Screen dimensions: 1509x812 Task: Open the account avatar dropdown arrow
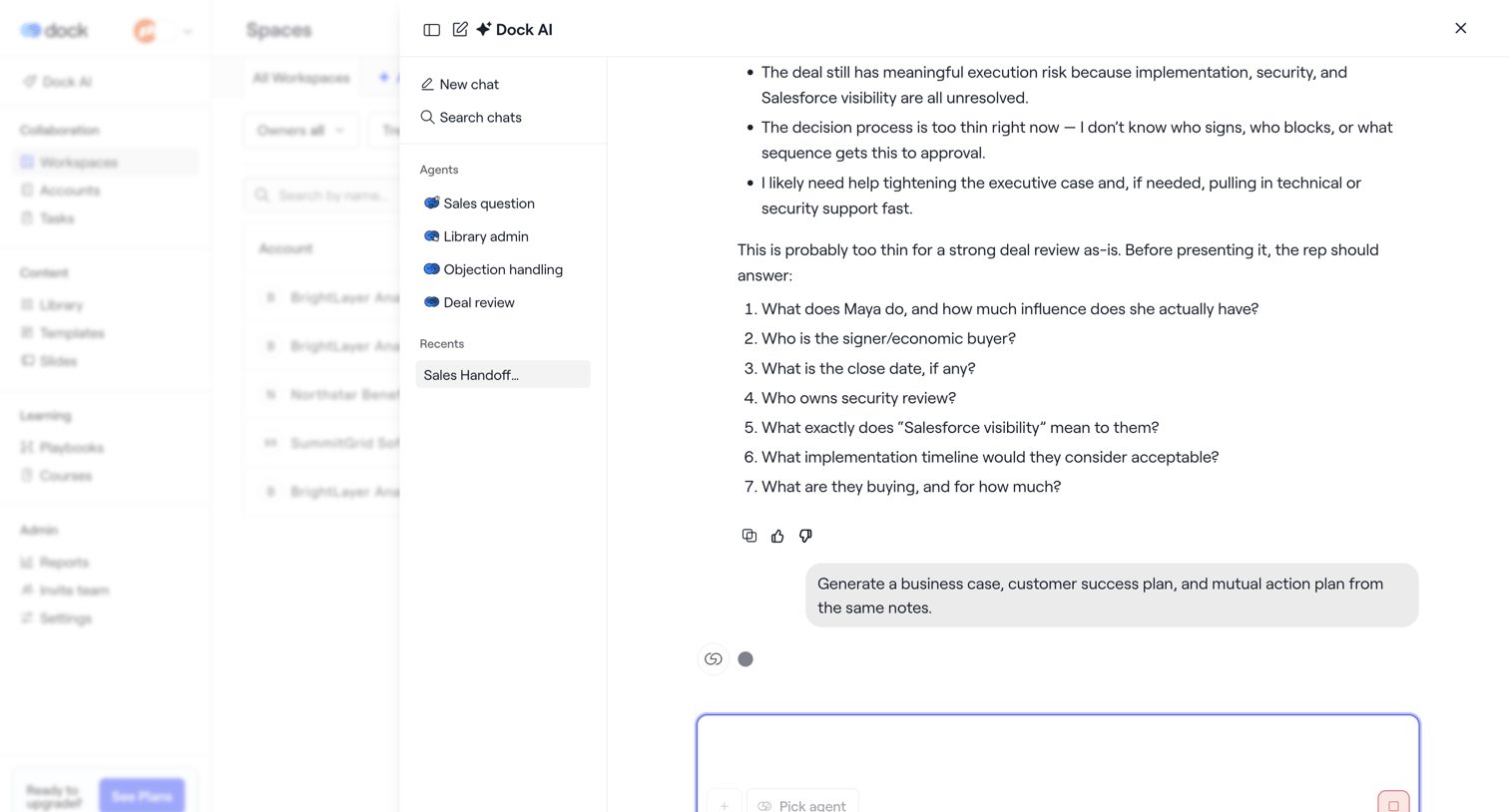point(188,32)
